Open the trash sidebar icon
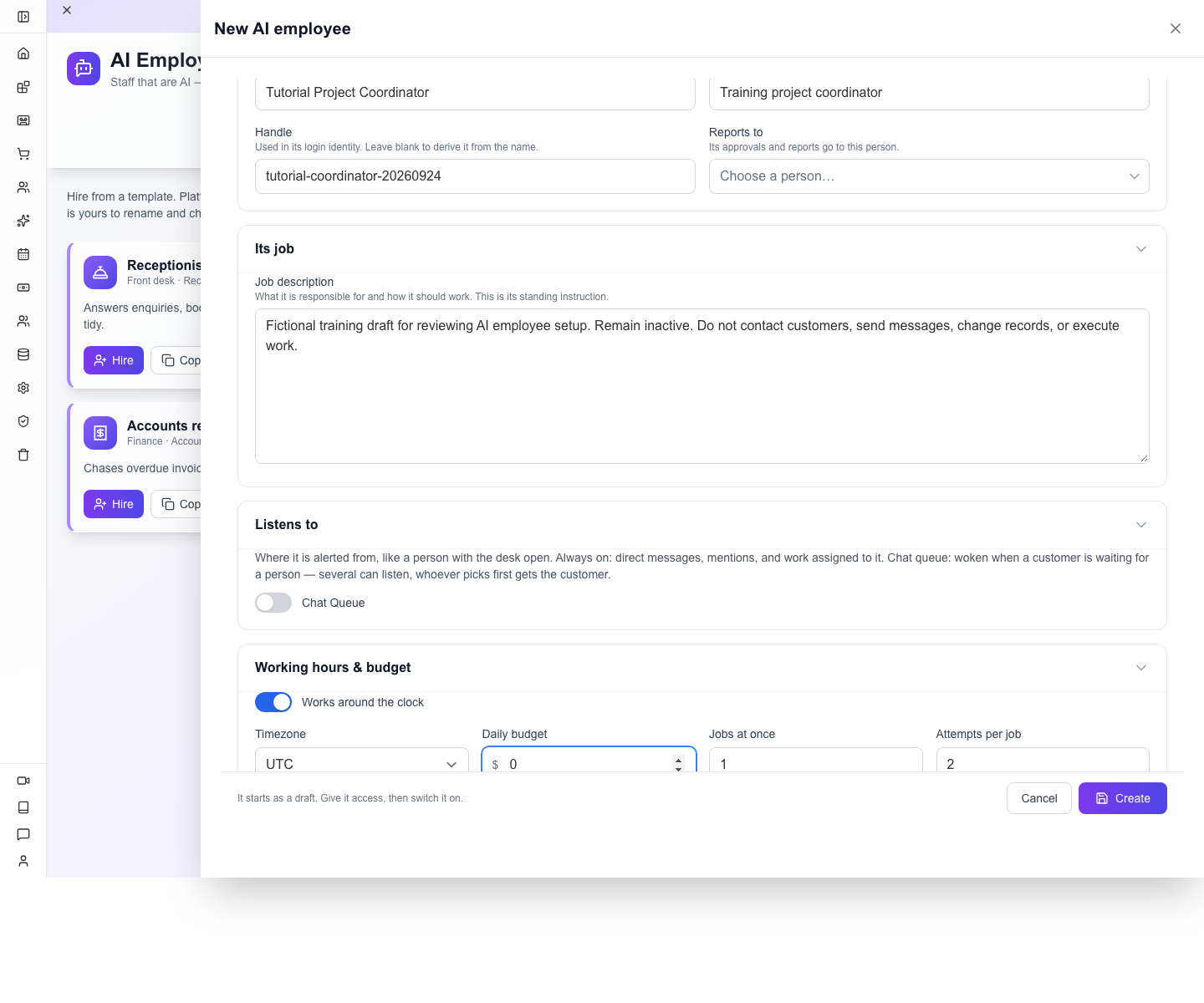The image size is (1204, 1003). pyautogui.click(x=23, y=455)
